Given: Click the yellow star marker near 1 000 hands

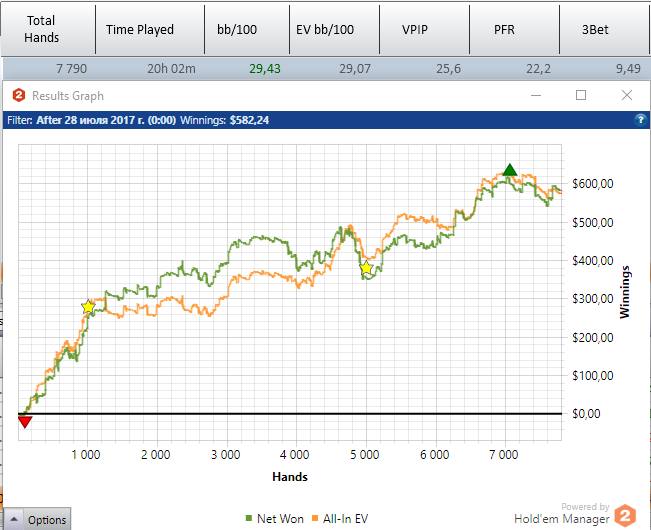Looking at the screenshot, I should point(88,307).
